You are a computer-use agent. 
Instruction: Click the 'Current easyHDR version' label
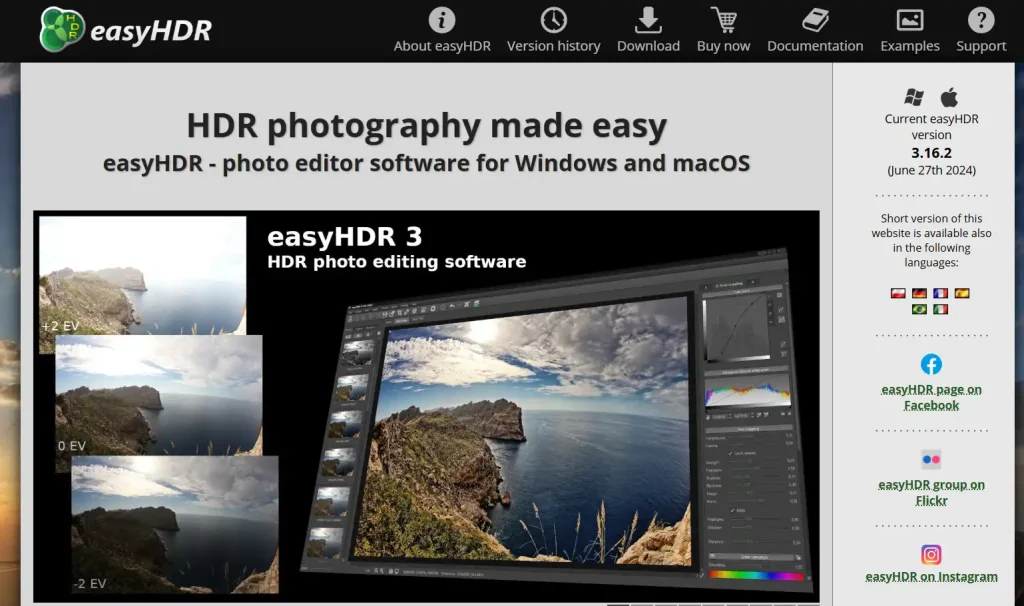931,127
